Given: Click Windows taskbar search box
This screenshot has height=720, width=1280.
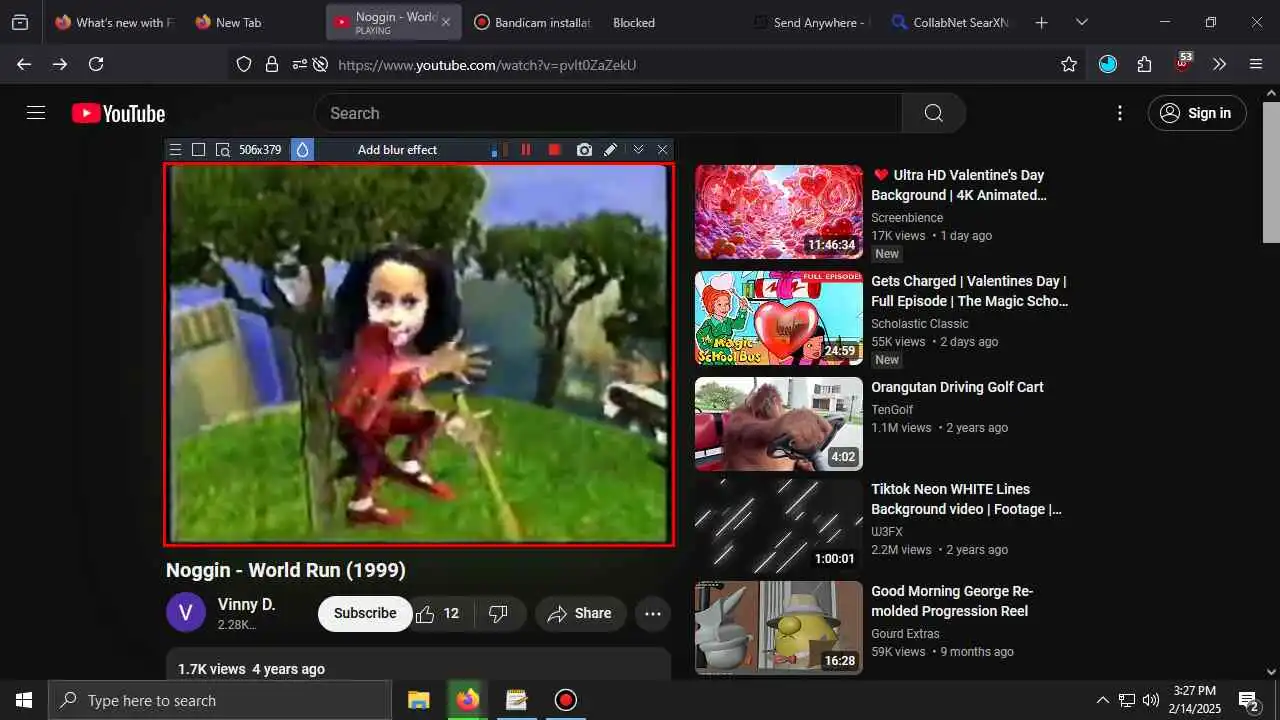Looking at the screenshot, I should tap(220, 700).
